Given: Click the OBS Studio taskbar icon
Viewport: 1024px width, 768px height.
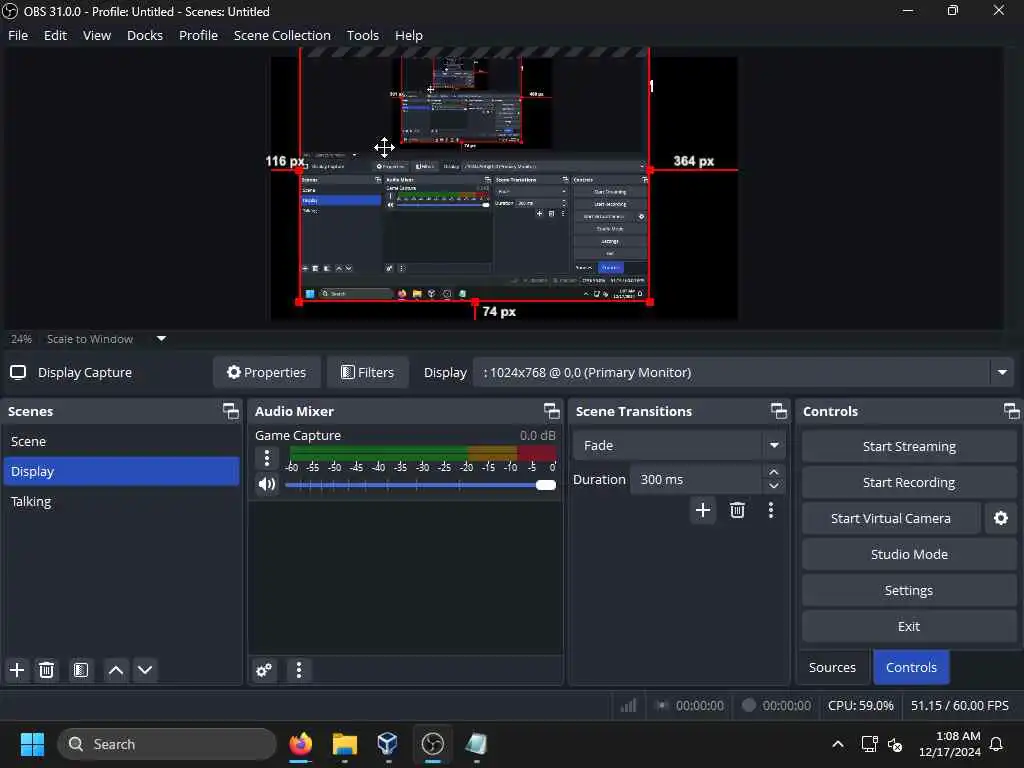Looking at the screenshot, I should pos(432,744).
